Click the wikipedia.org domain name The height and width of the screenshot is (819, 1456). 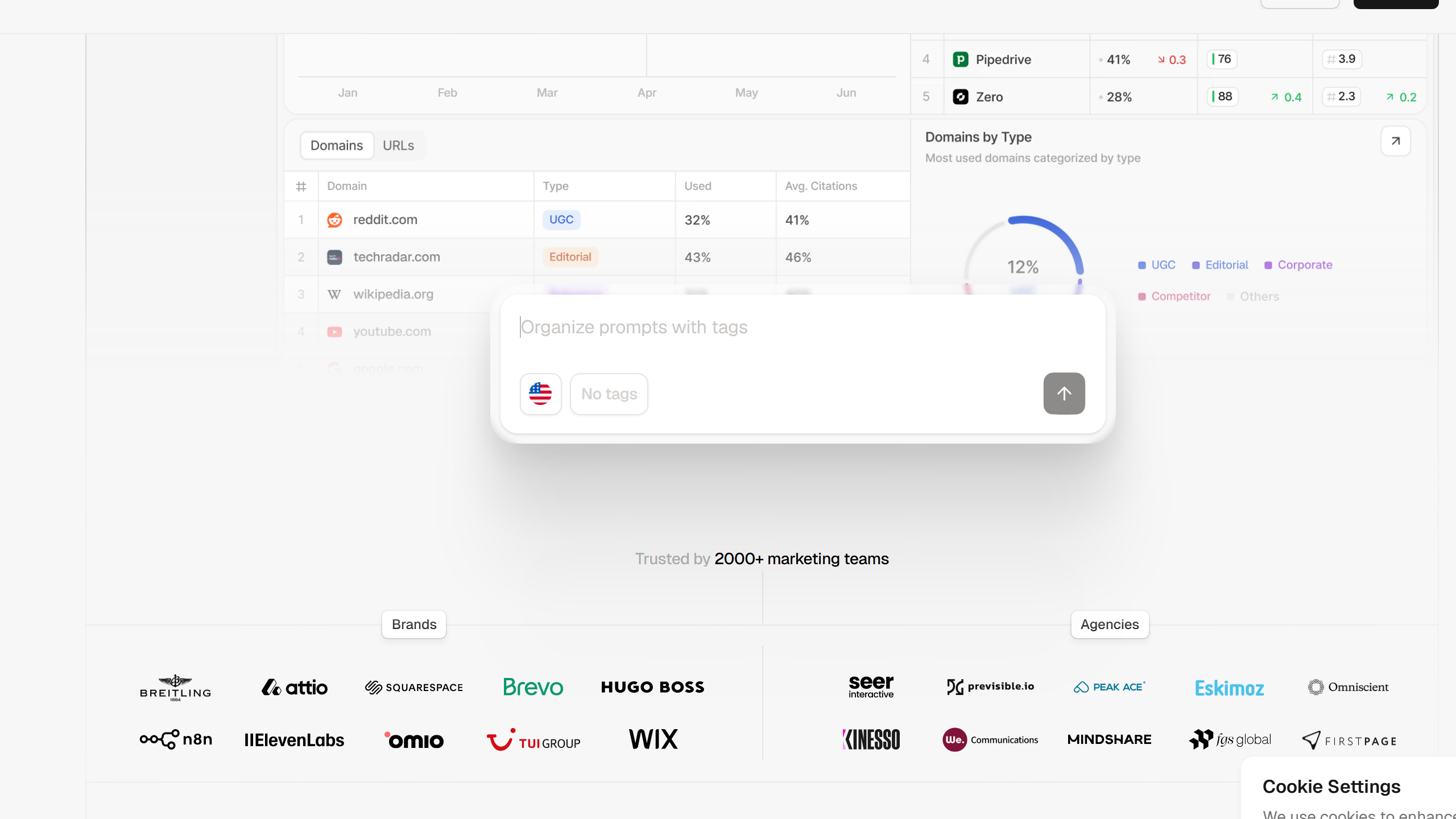393,295
